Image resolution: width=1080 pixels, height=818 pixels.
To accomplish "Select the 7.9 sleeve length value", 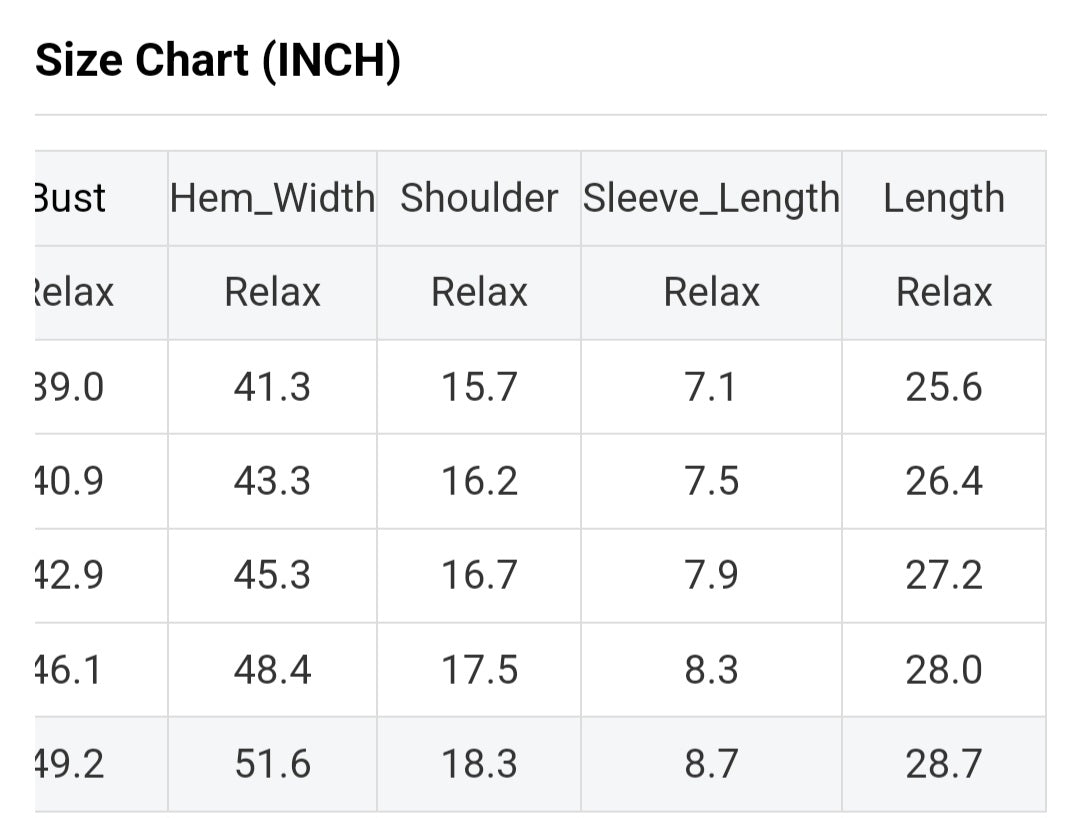I will [711, 575].
